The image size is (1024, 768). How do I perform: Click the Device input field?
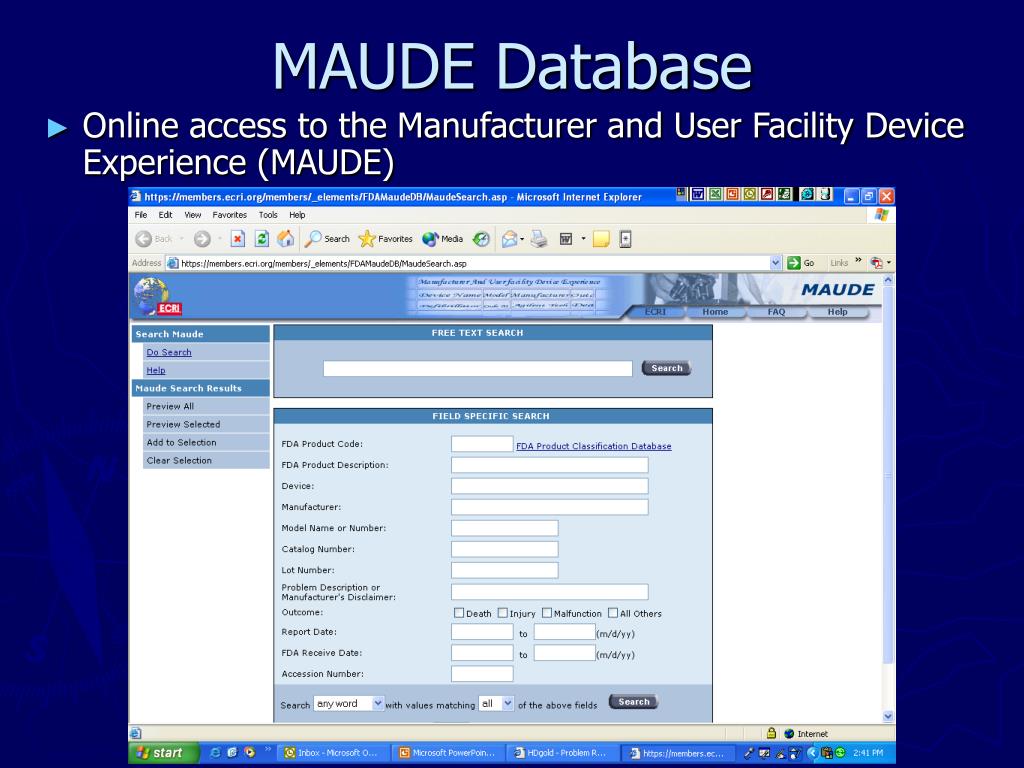tap(550, 486)
